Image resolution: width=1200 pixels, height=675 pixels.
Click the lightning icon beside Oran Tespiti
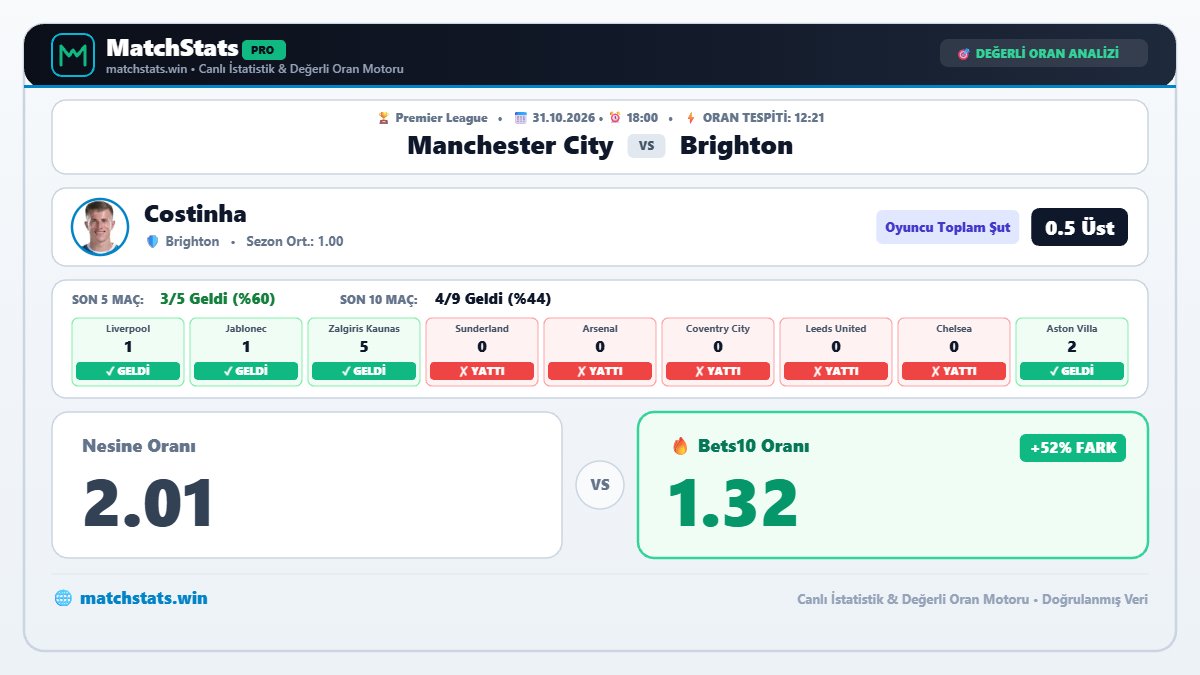[691, 118]
